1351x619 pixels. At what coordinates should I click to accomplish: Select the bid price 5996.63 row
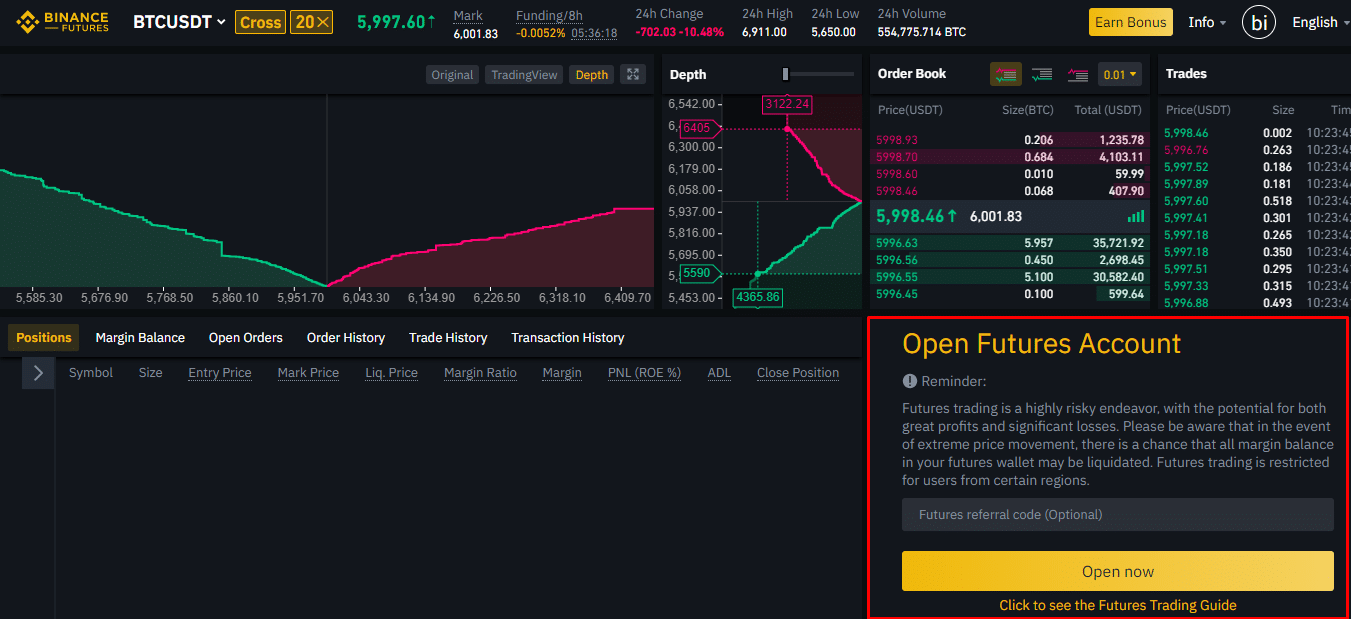pyautogui.click(x=1010, y=243)
